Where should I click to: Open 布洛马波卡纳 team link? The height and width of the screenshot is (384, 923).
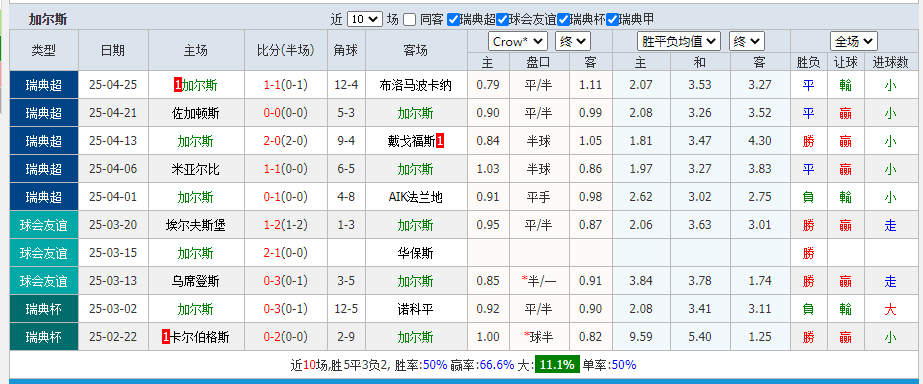point(416,85)
